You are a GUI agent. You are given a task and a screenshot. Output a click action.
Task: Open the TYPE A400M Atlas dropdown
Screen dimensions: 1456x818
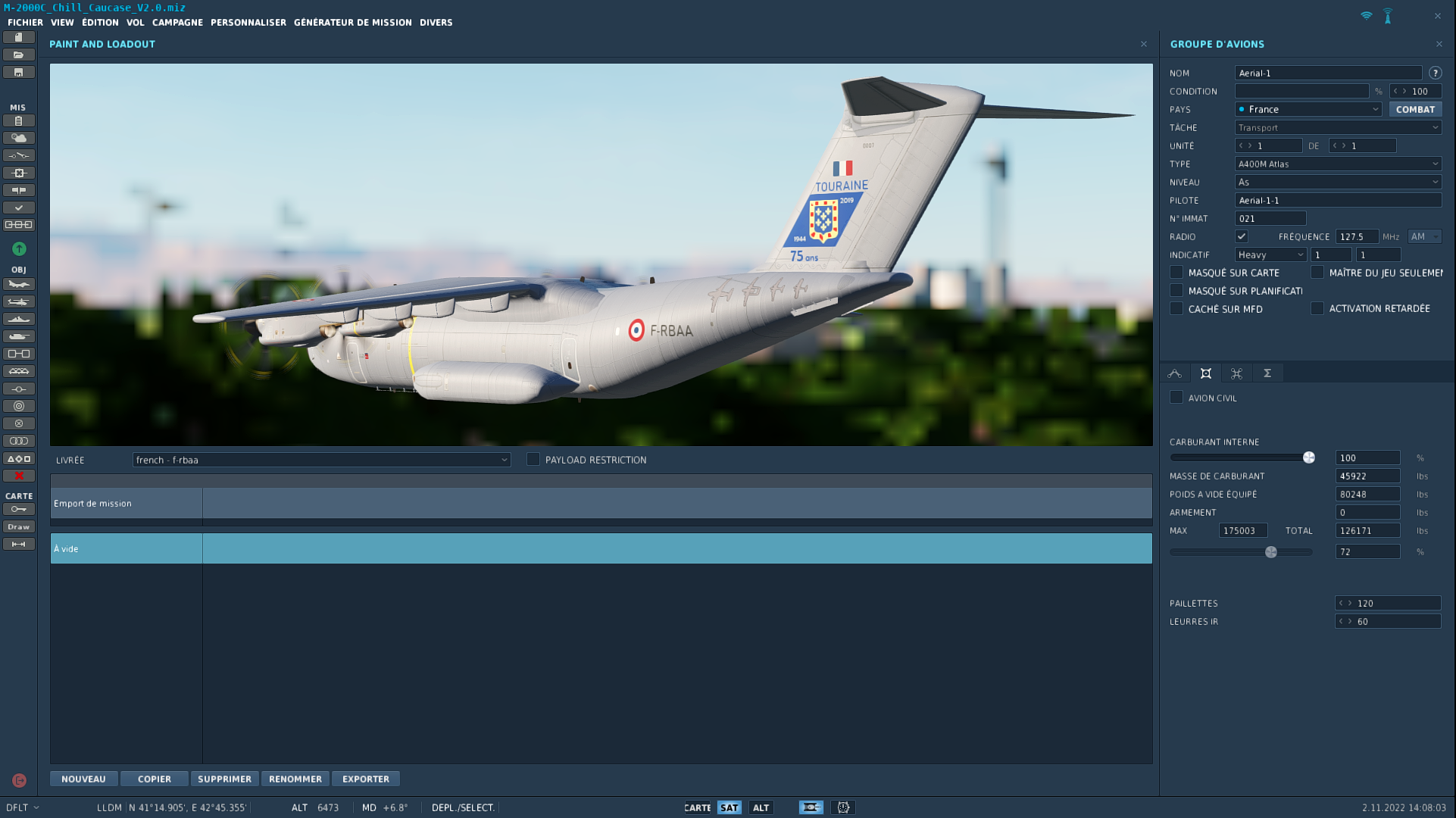[x=1338, y=164]
